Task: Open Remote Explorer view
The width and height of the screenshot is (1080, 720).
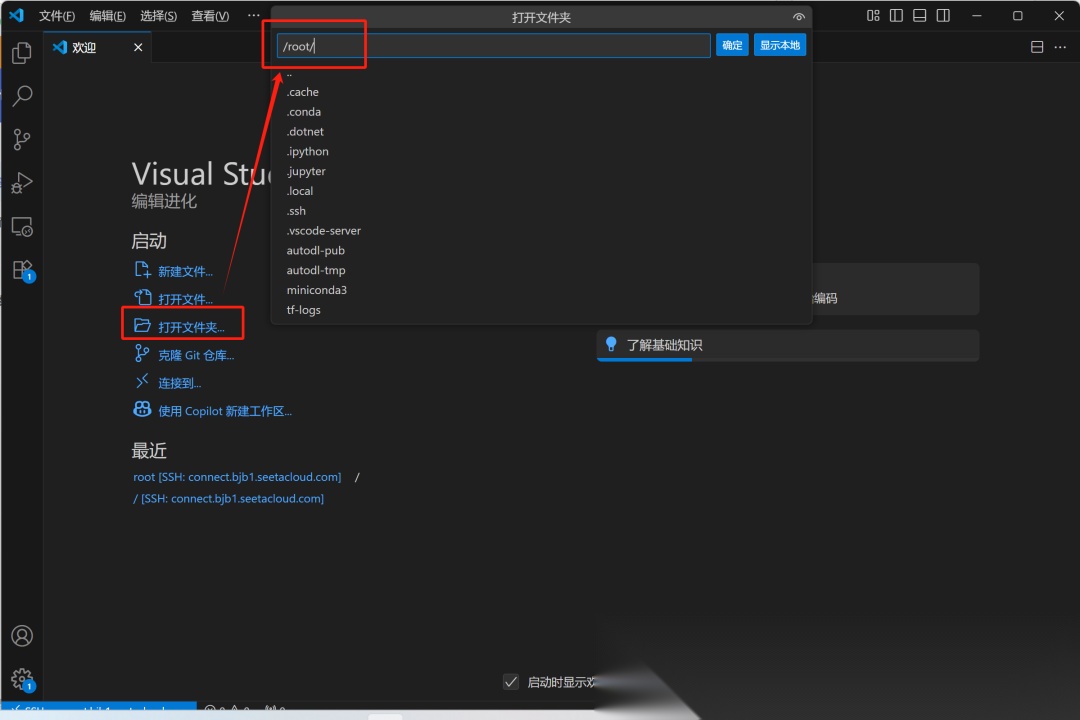Action: pos(22,227)
